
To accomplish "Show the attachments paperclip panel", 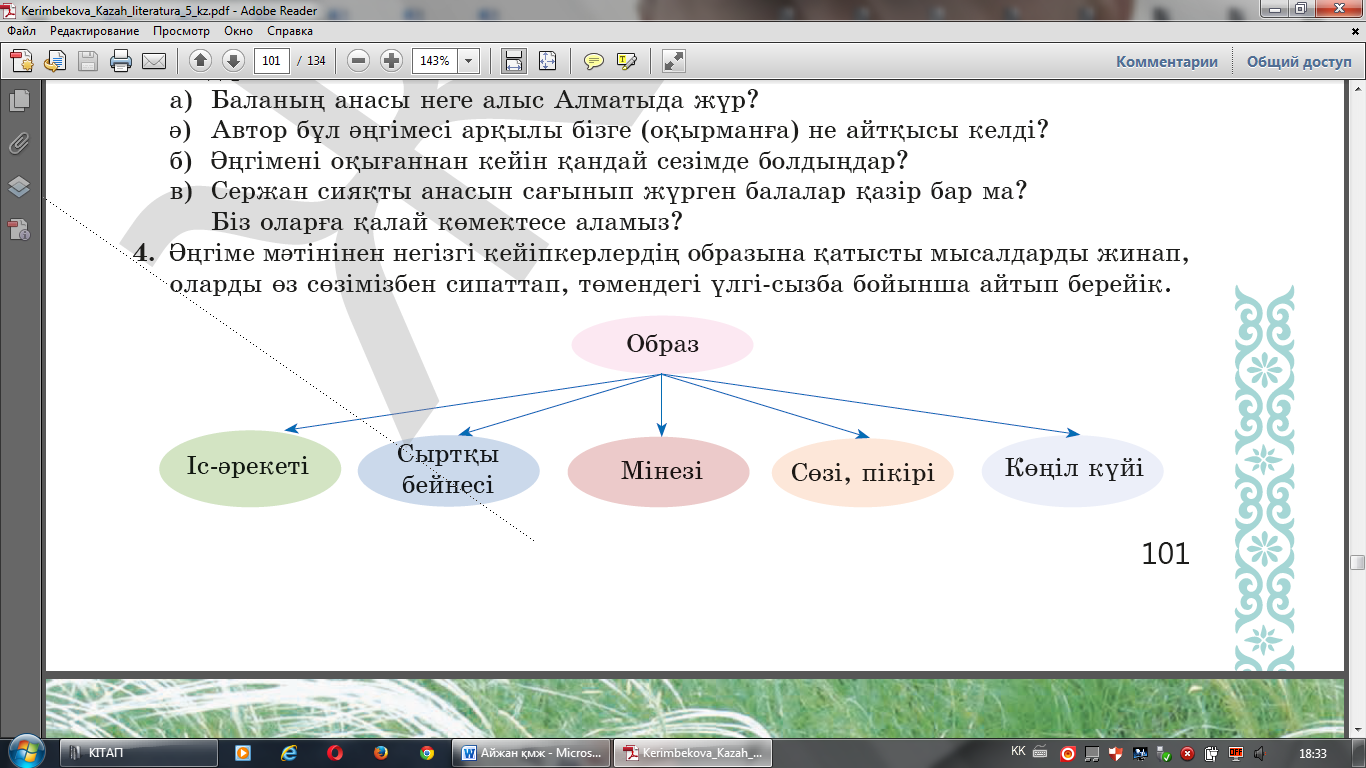I will click(x=19, y=143).
